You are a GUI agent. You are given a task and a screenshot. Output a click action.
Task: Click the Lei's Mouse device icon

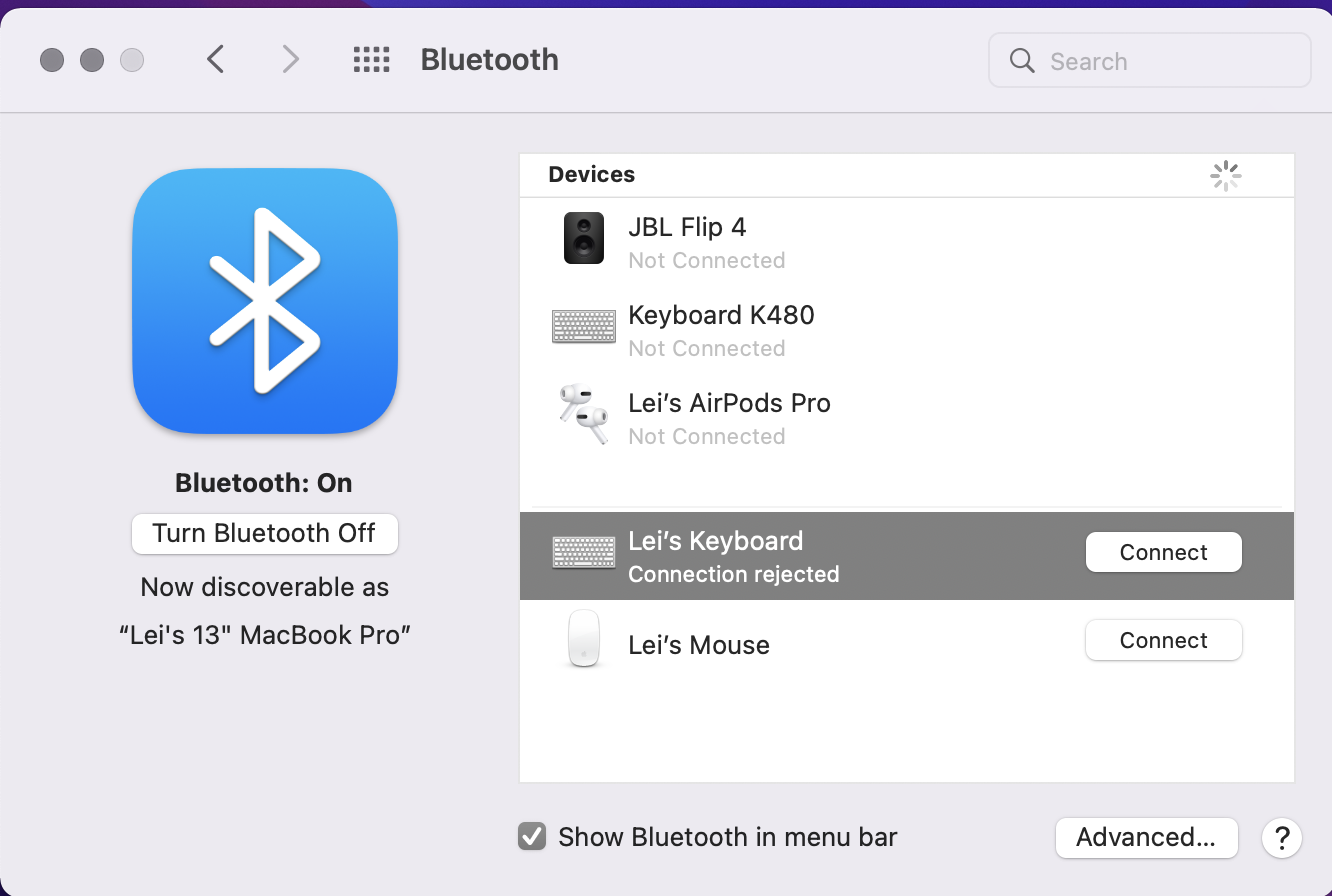coord(583,639)
